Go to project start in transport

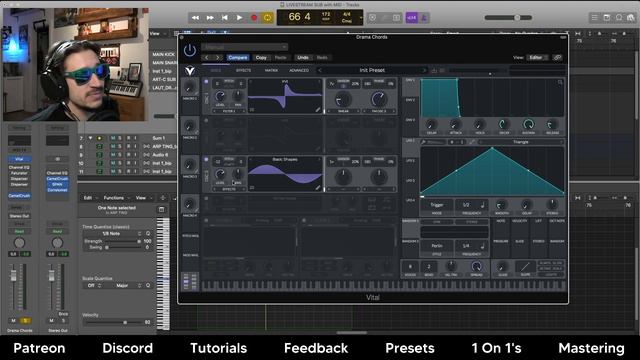(x=224, y=18)
